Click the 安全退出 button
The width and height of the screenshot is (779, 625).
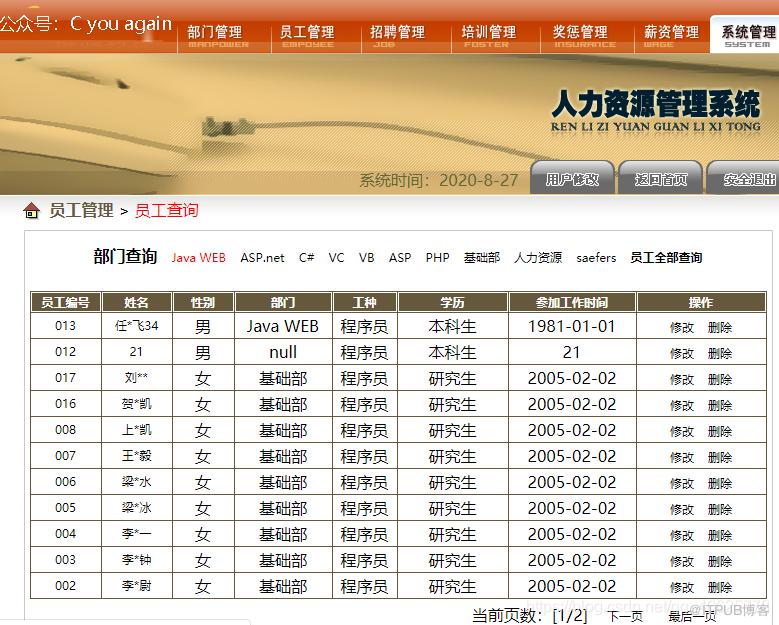(x=744, y=179)
